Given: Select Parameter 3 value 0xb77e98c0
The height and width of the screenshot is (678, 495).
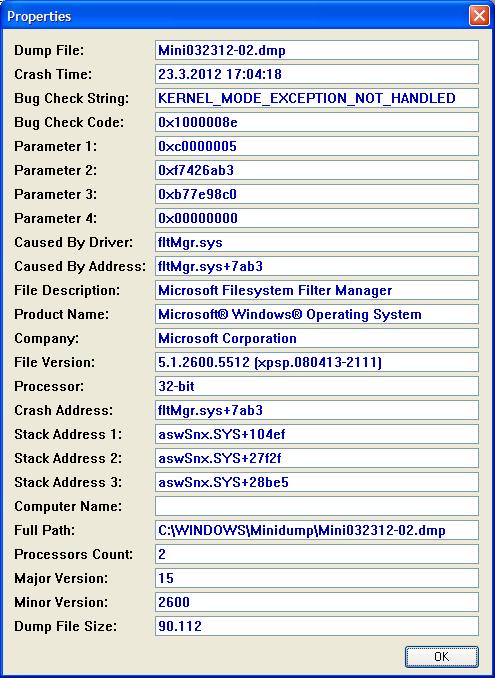Looking at the screenshot, I should 317,194.
